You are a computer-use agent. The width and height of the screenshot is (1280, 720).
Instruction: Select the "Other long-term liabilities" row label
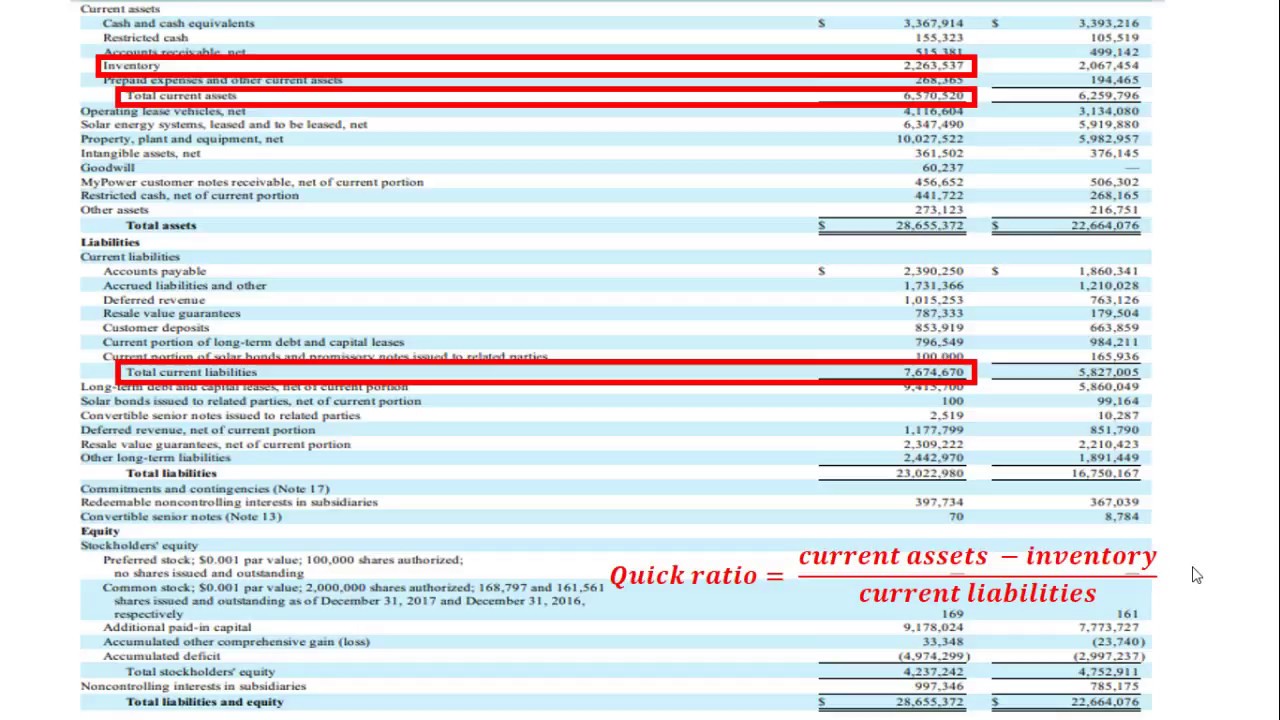click(x=156, y=458)
